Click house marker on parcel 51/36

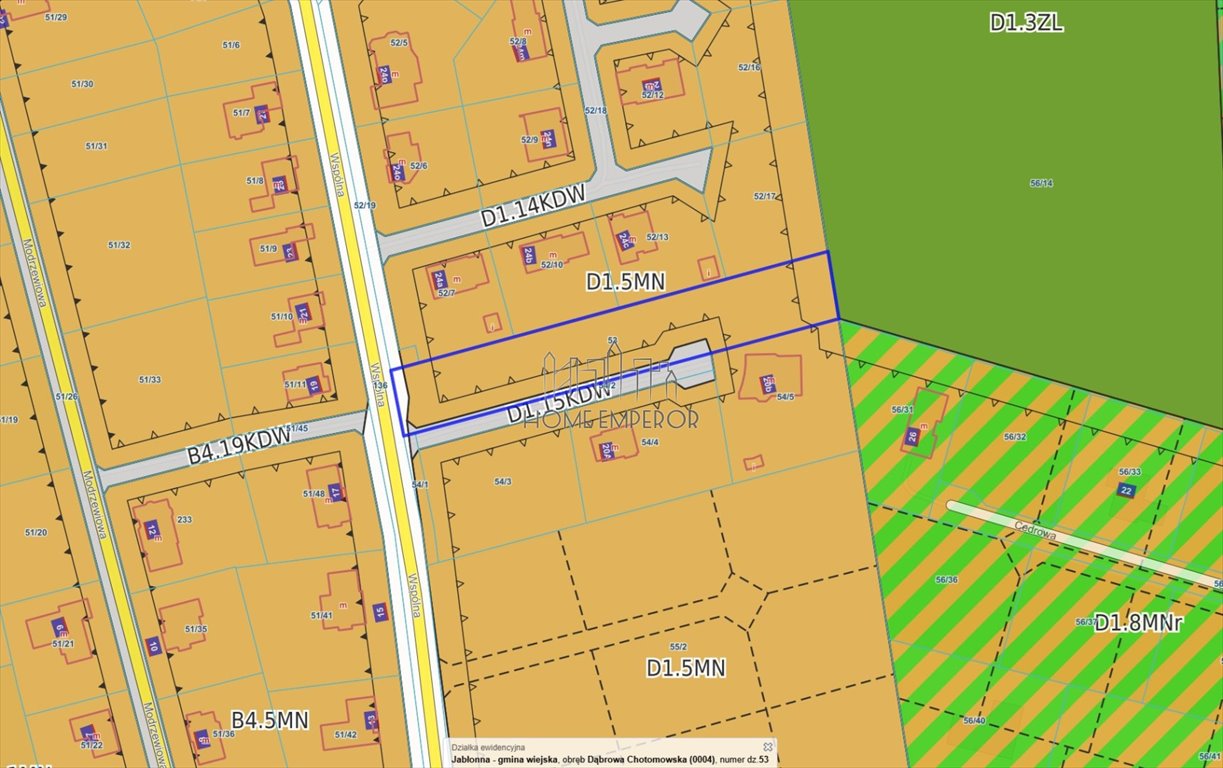pyautogui.click(x=202, y=739)
